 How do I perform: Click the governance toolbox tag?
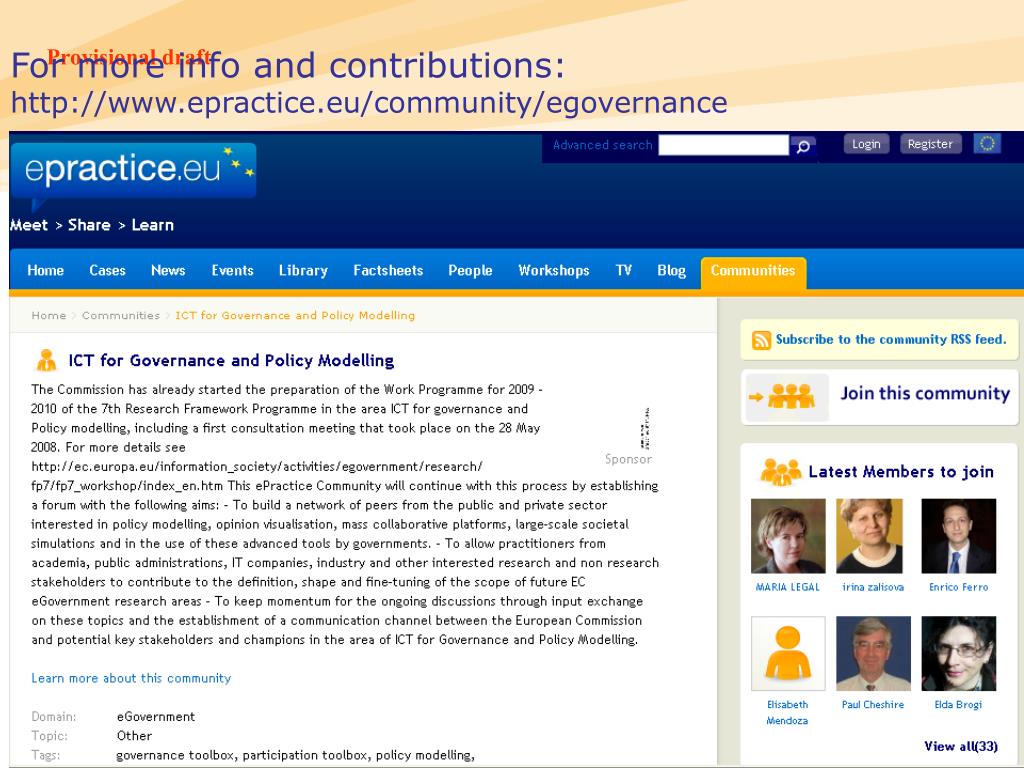[175, 755]
